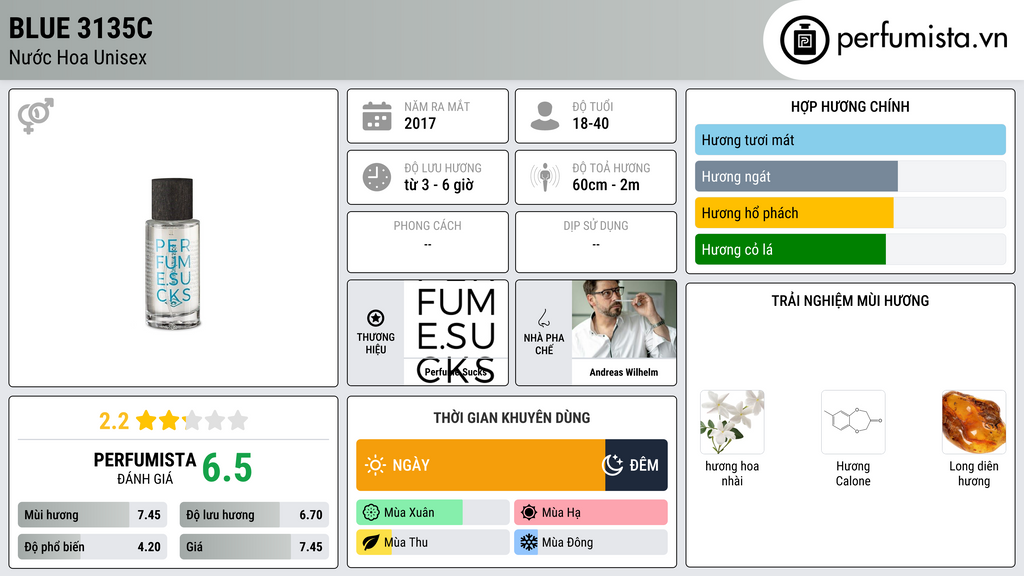The image size is (1024, 576).
Task: Click the 60cm - 2m value
Action: 606,185
